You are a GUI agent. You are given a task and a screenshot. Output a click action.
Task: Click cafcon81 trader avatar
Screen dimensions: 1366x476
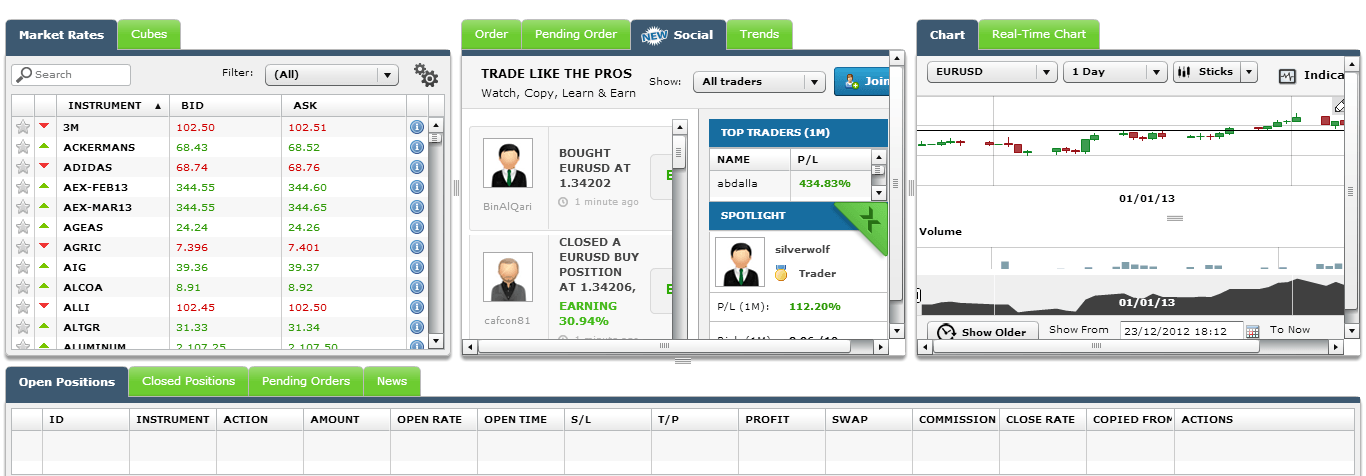pos(507,277)
